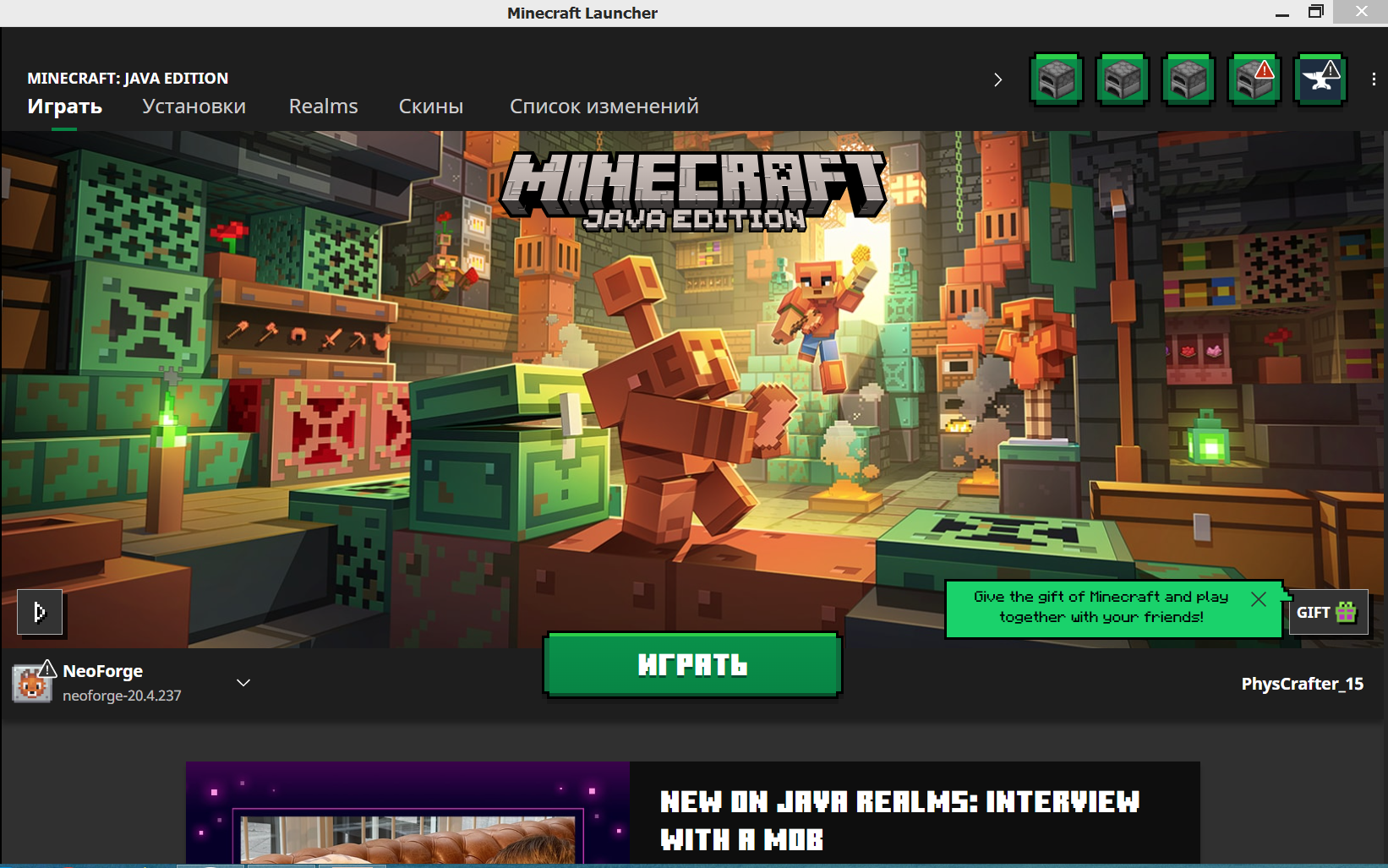The image size is (1388, 868).
Task: Minimize the Minecraft Launcher window
Action: [1282, 13]
